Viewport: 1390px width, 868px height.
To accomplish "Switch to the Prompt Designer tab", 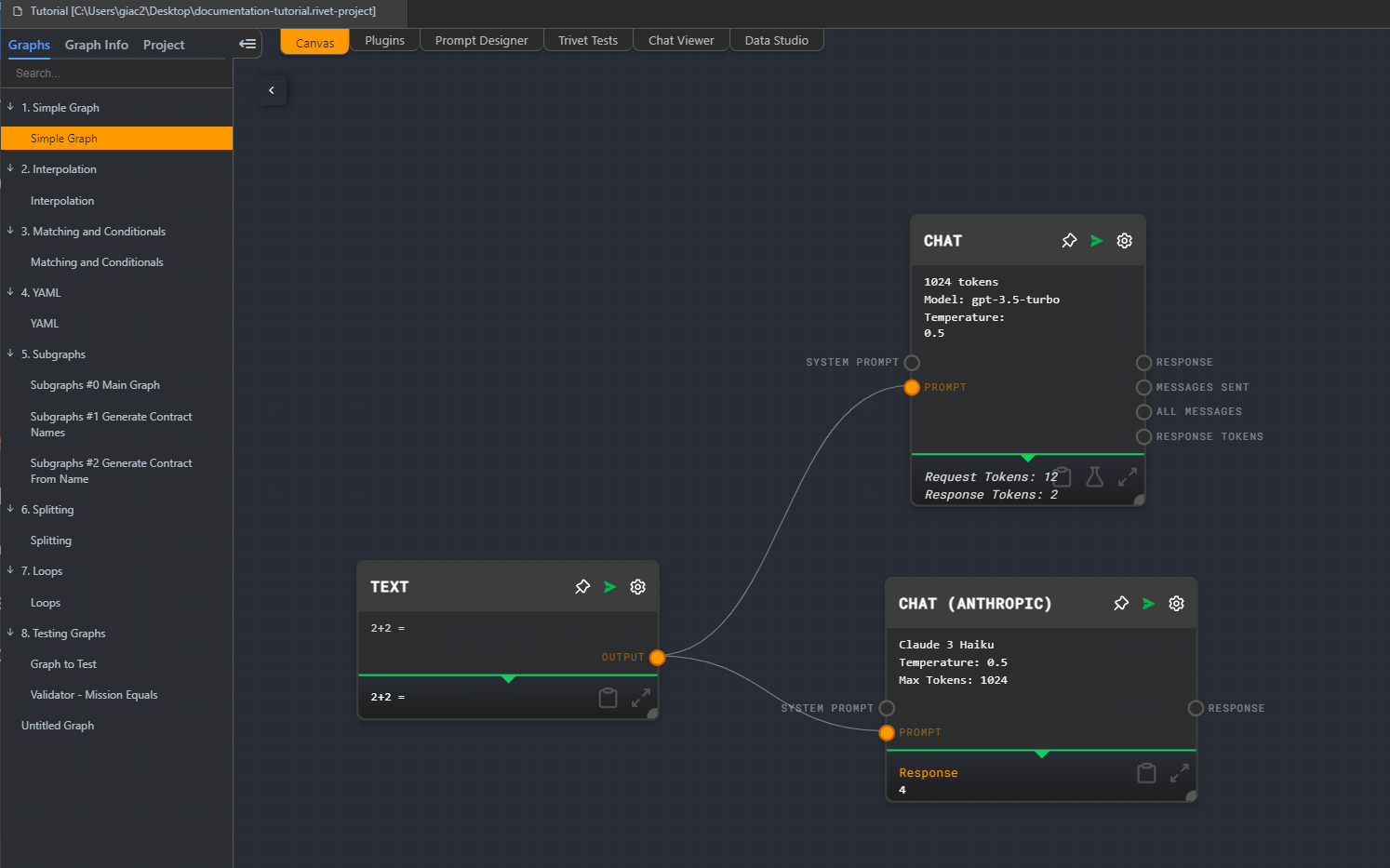I will 481,41.
